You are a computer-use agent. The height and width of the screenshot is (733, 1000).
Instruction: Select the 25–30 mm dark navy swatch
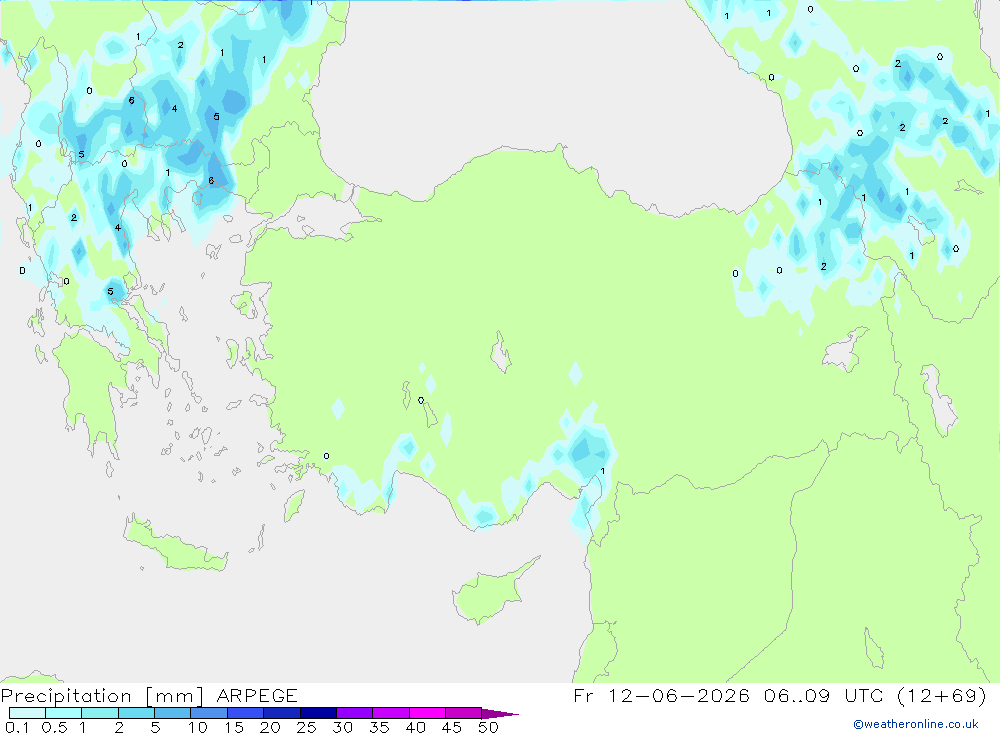[x=318, y=713]
